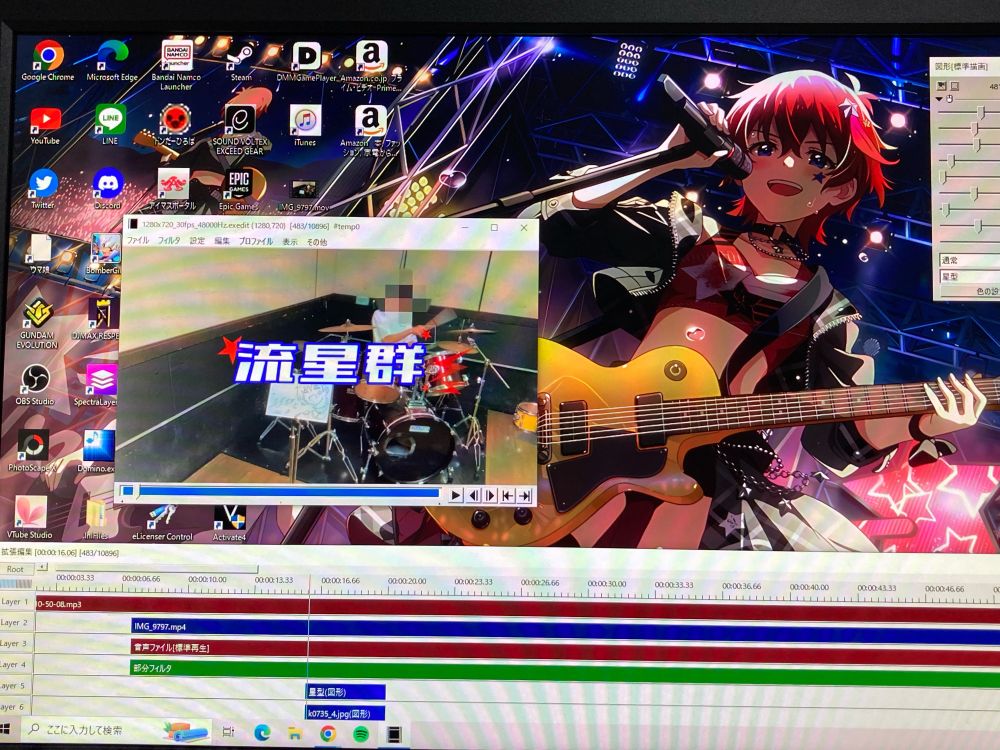Open フィルタ menu in AviUtl
The width and height of the screenshot is (1000, 750).
(x=169, y=241)
